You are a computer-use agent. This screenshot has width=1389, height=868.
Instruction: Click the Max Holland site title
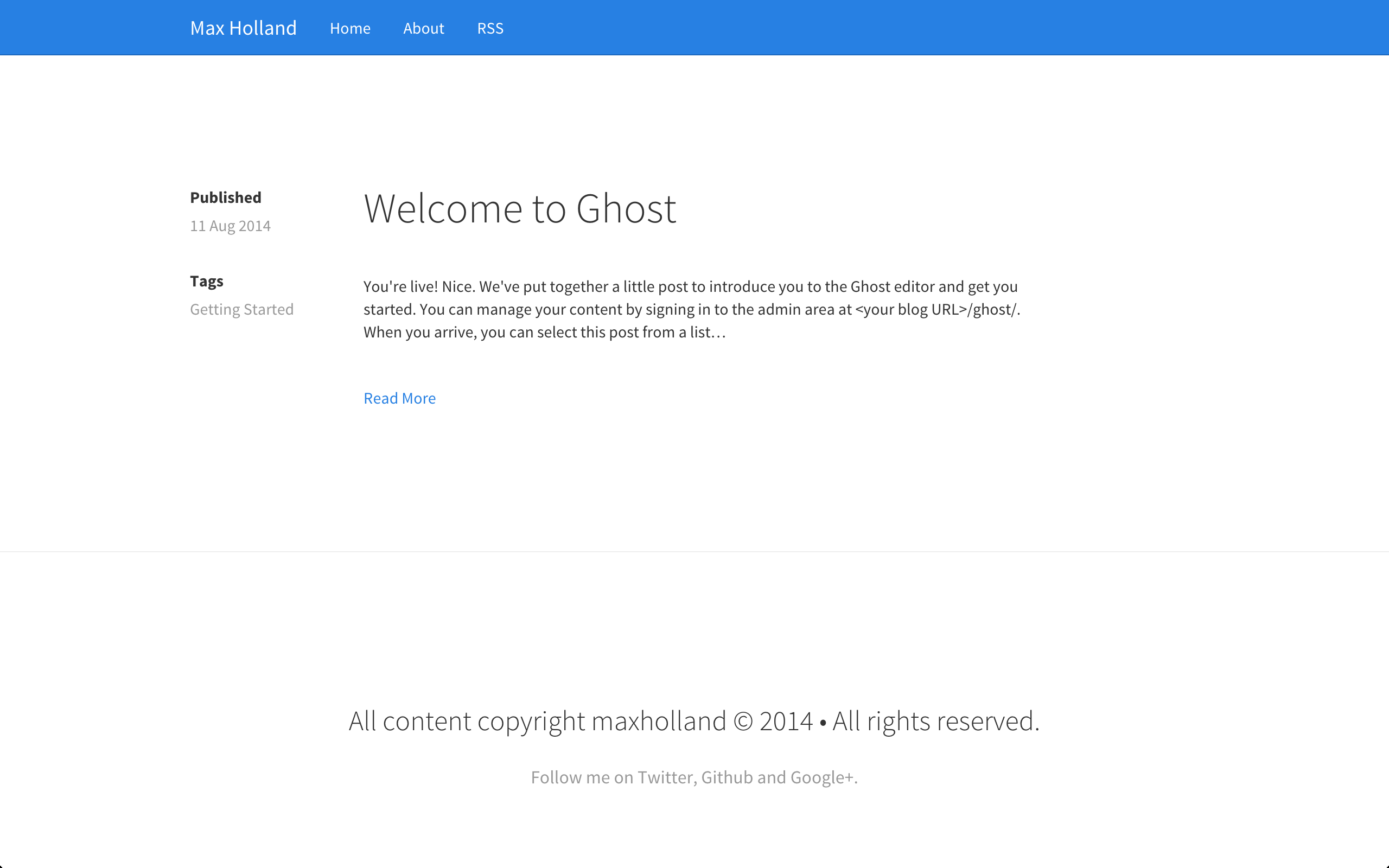[x=244, y=28]
